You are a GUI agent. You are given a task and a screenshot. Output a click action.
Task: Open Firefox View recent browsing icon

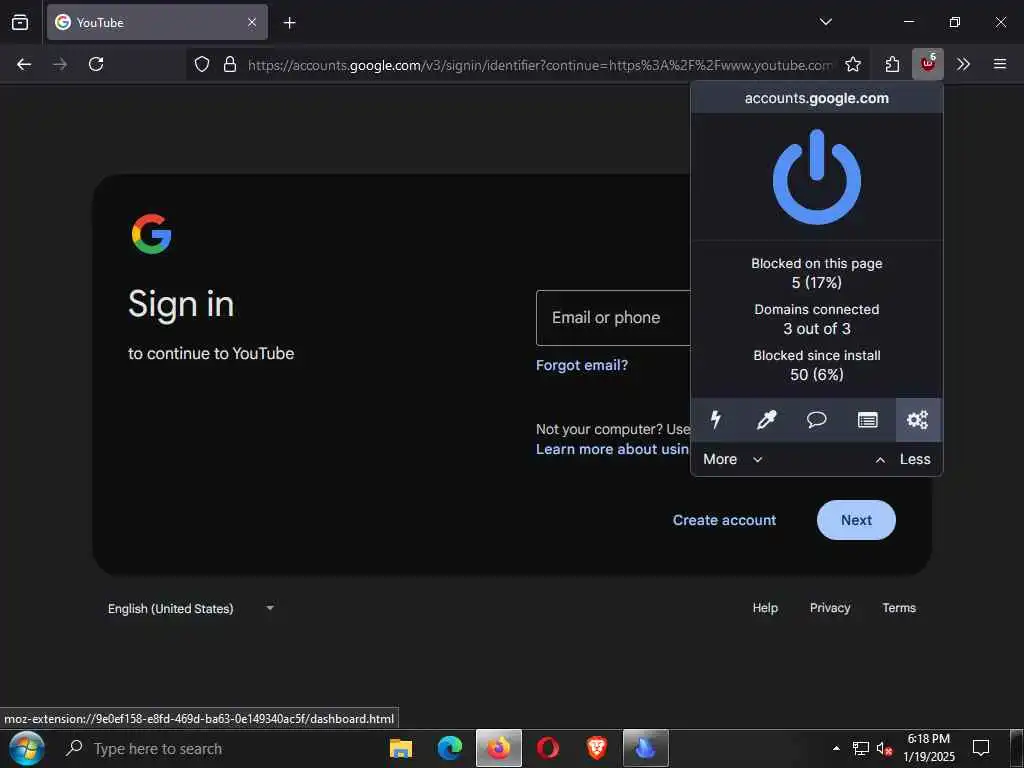(x=20, y=23)
